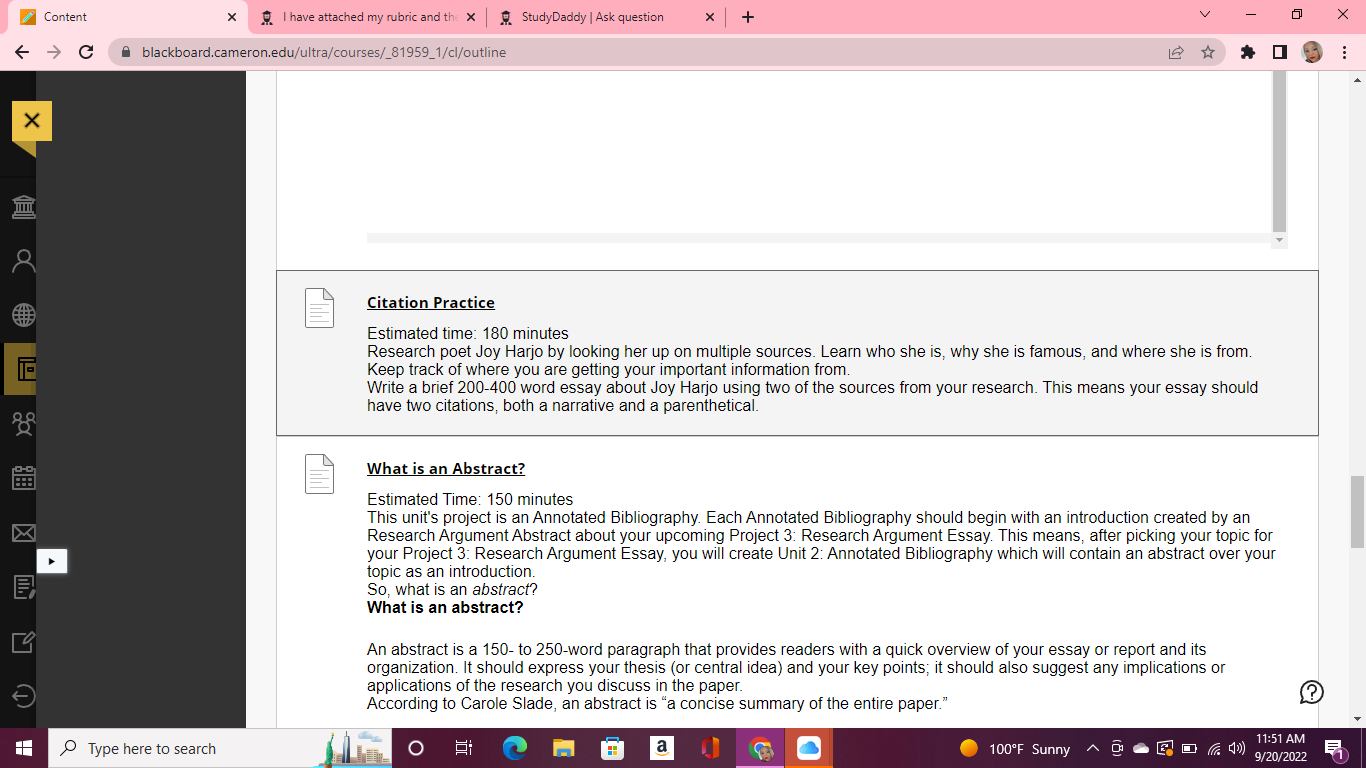Open the tab search dropdown in Chrome
The image size is (1366, 768).
coord(1204,16)
